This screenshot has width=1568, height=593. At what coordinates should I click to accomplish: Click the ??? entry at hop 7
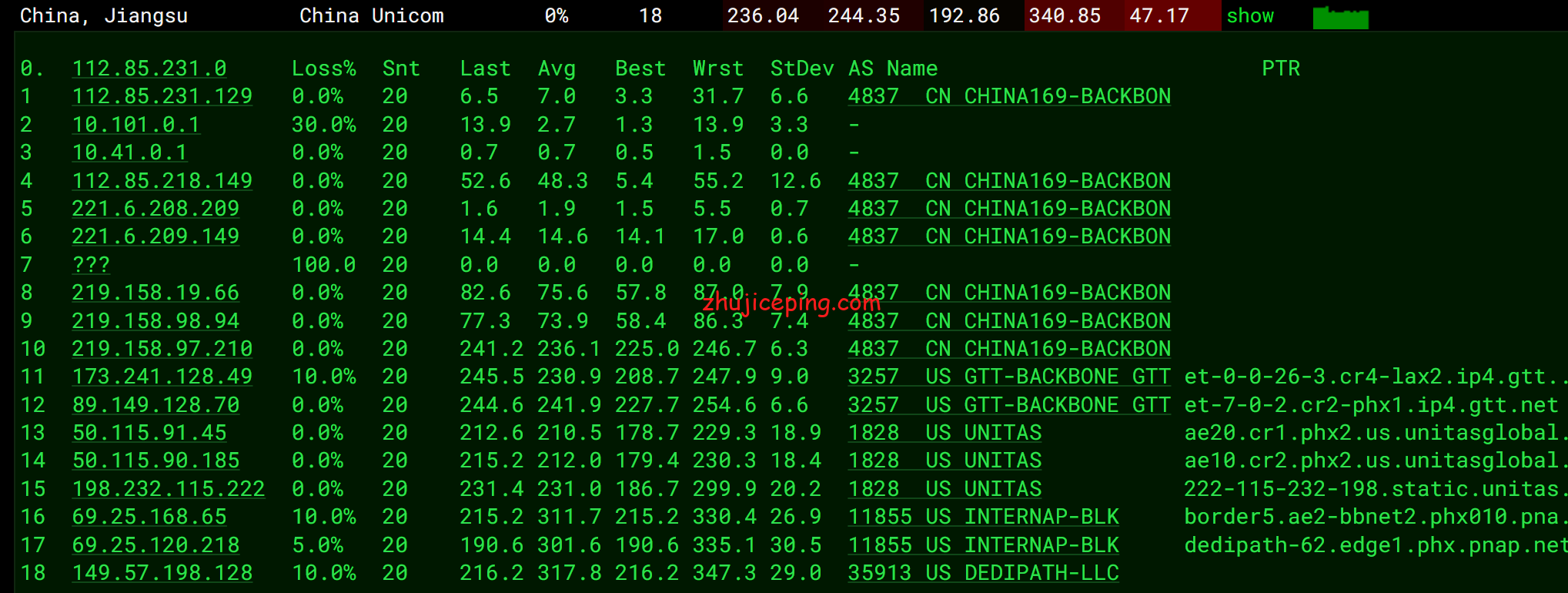pos(91,265)
